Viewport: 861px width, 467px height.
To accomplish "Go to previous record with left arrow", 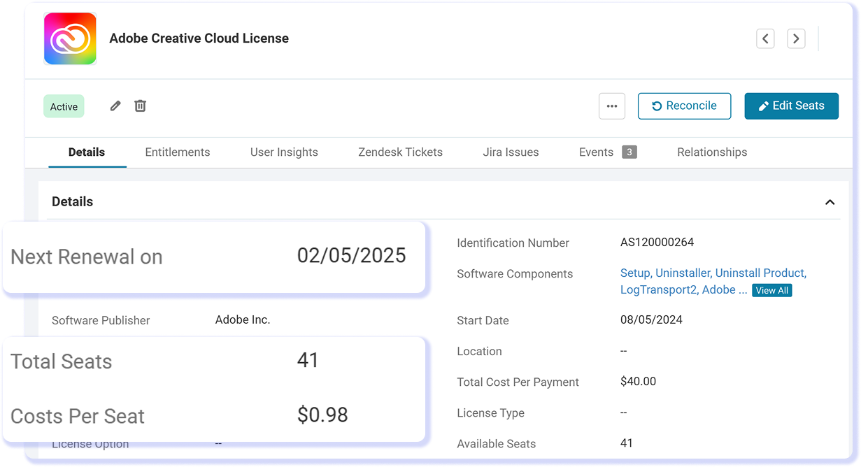I will (x=765, y=38).
